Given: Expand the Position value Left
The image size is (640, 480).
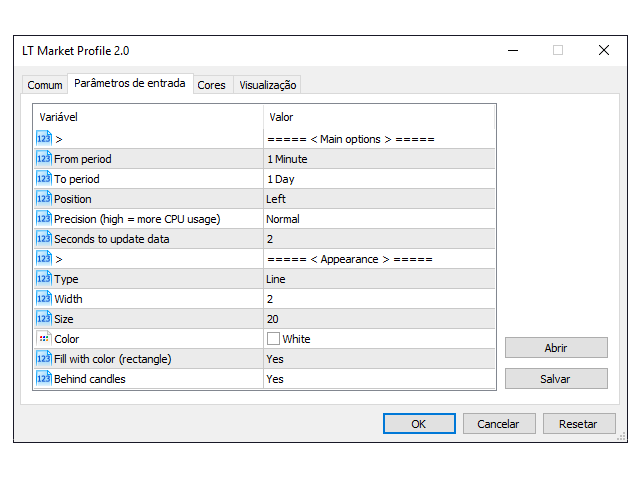Looking at the screenshot, I should click(x=276, y=199).
